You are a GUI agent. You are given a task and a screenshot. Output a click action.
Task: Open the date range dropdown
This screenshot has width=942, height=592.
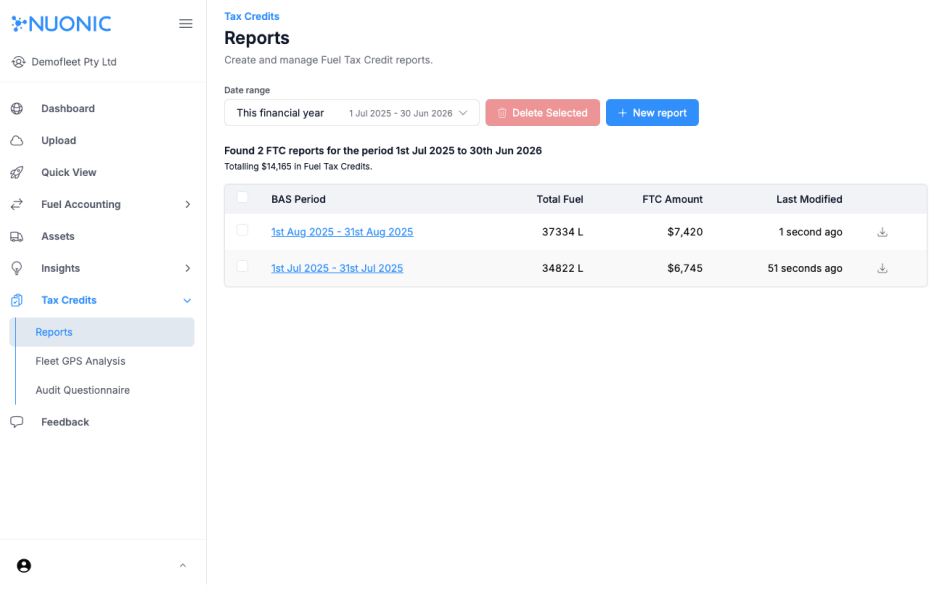point(351,113)
